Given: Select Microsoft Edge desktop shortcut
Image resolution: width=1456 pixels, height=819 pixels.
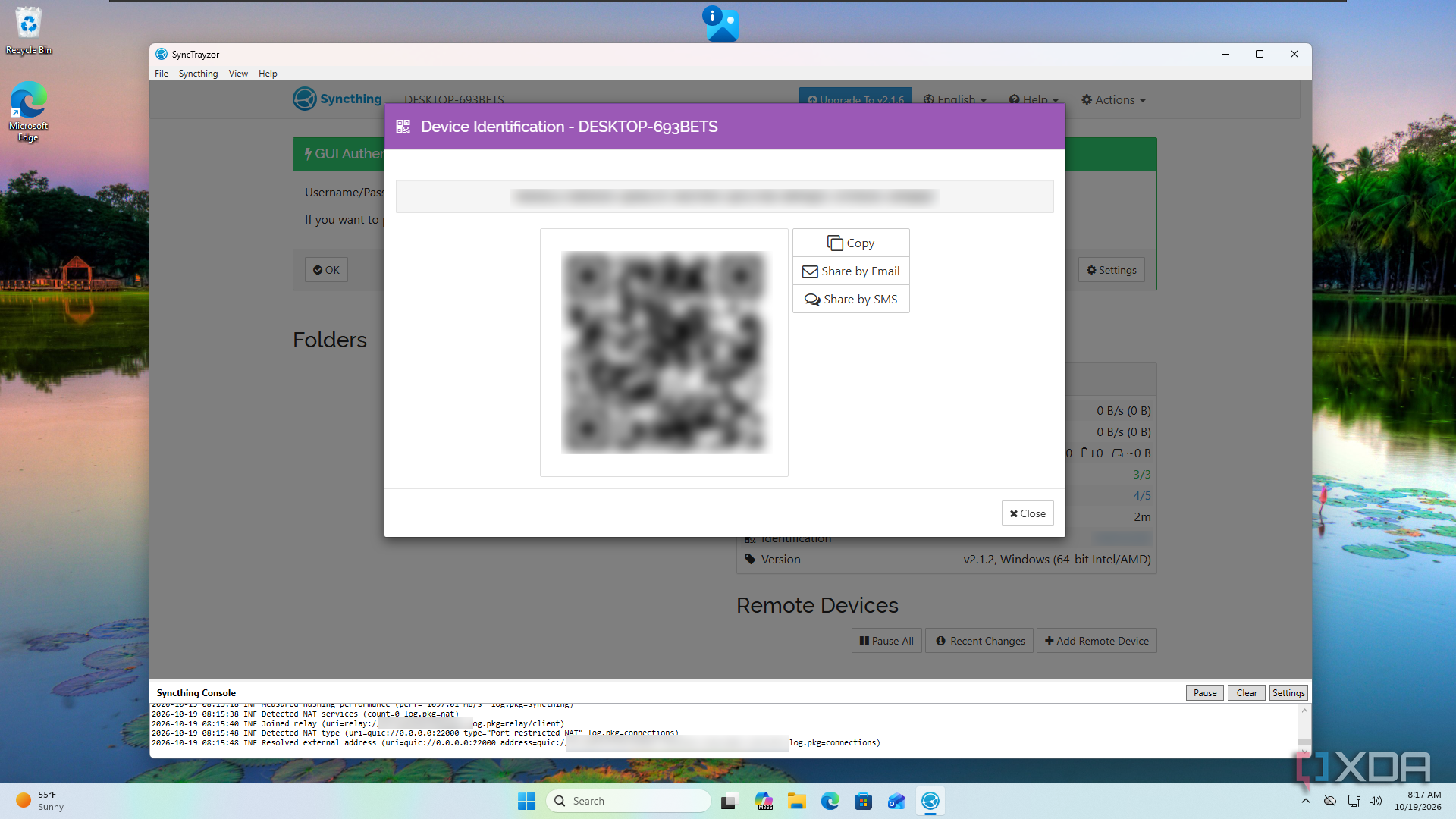Looking at the screenshot, I should [x=29, y=111].
